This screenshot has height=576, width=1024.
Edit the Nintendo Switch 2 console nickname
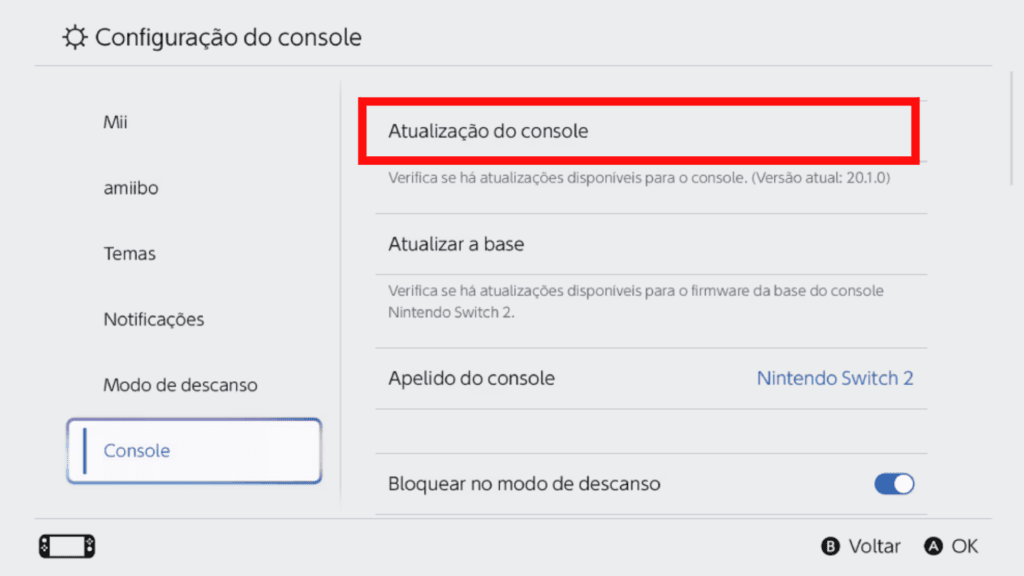point(835,378)
